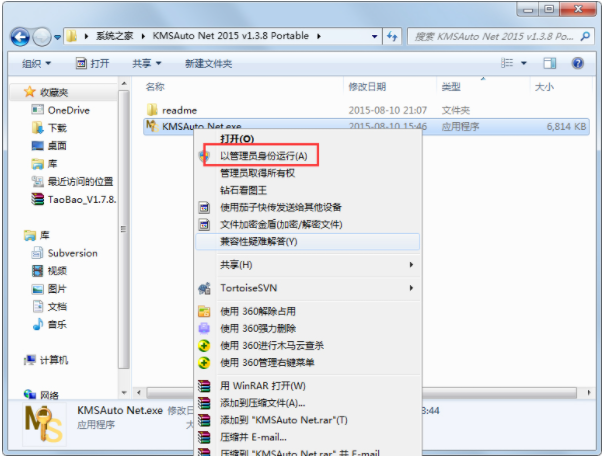606x460 pixels.
Task: Open the 组织 dropdown menu
Action: click(36, 63)
